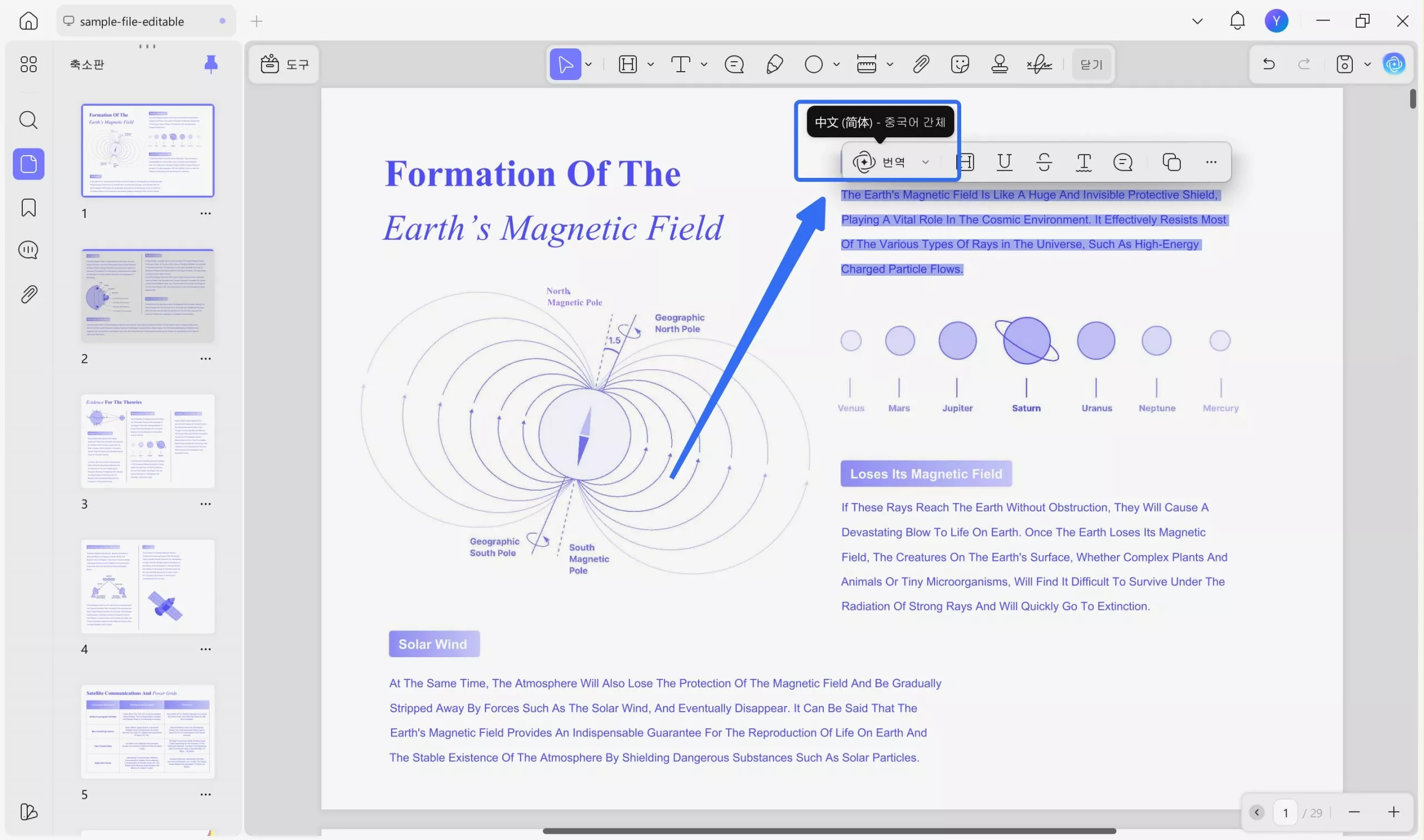Expand the measurement tool dropdown arrow
The width and height of the screenshot is (1424, 840).
pyautogui.click(x=890, y=64)
